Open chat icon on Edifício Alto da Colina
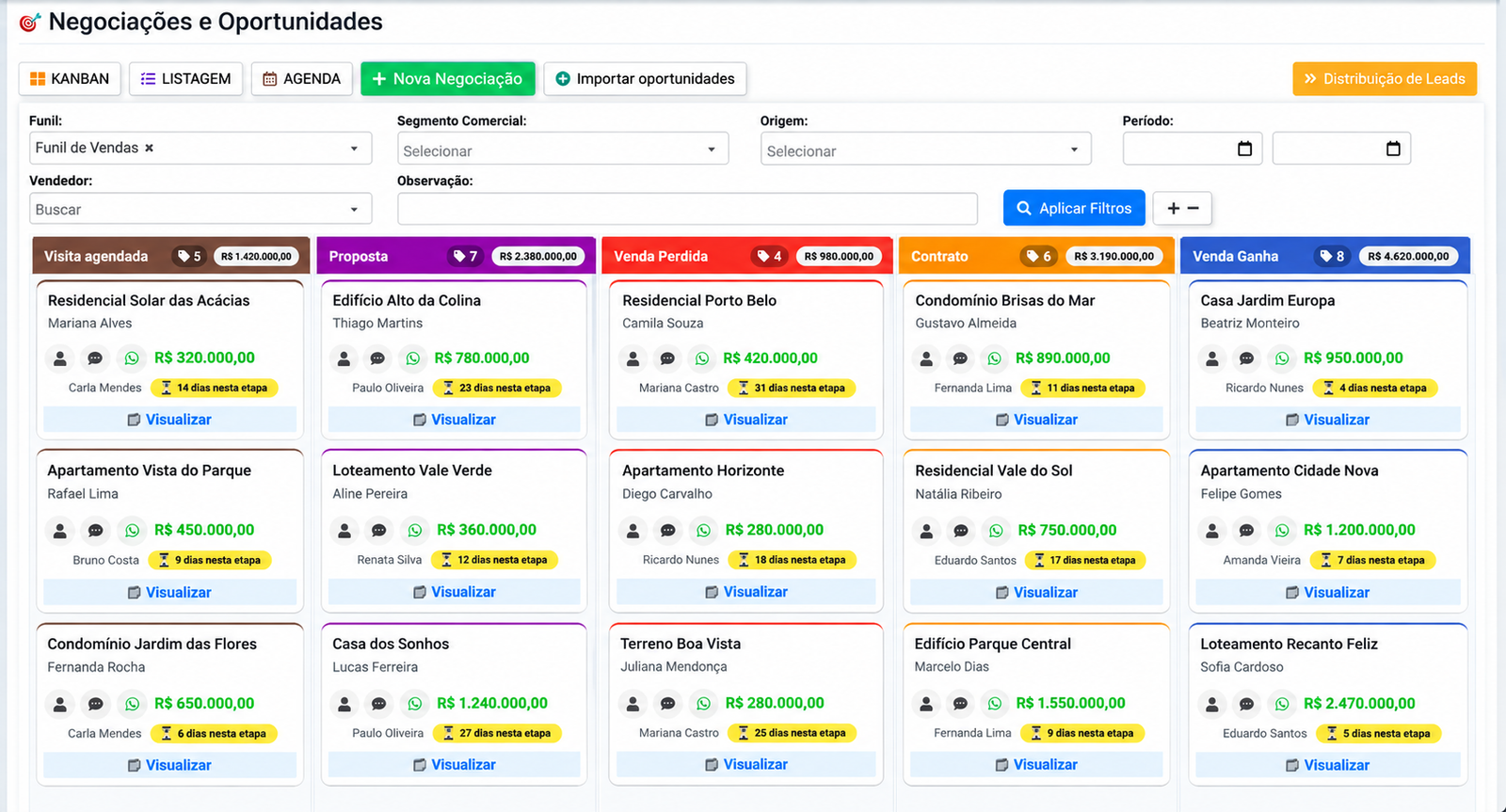This screenshot has height=812, width=1506. click(377, 358)
